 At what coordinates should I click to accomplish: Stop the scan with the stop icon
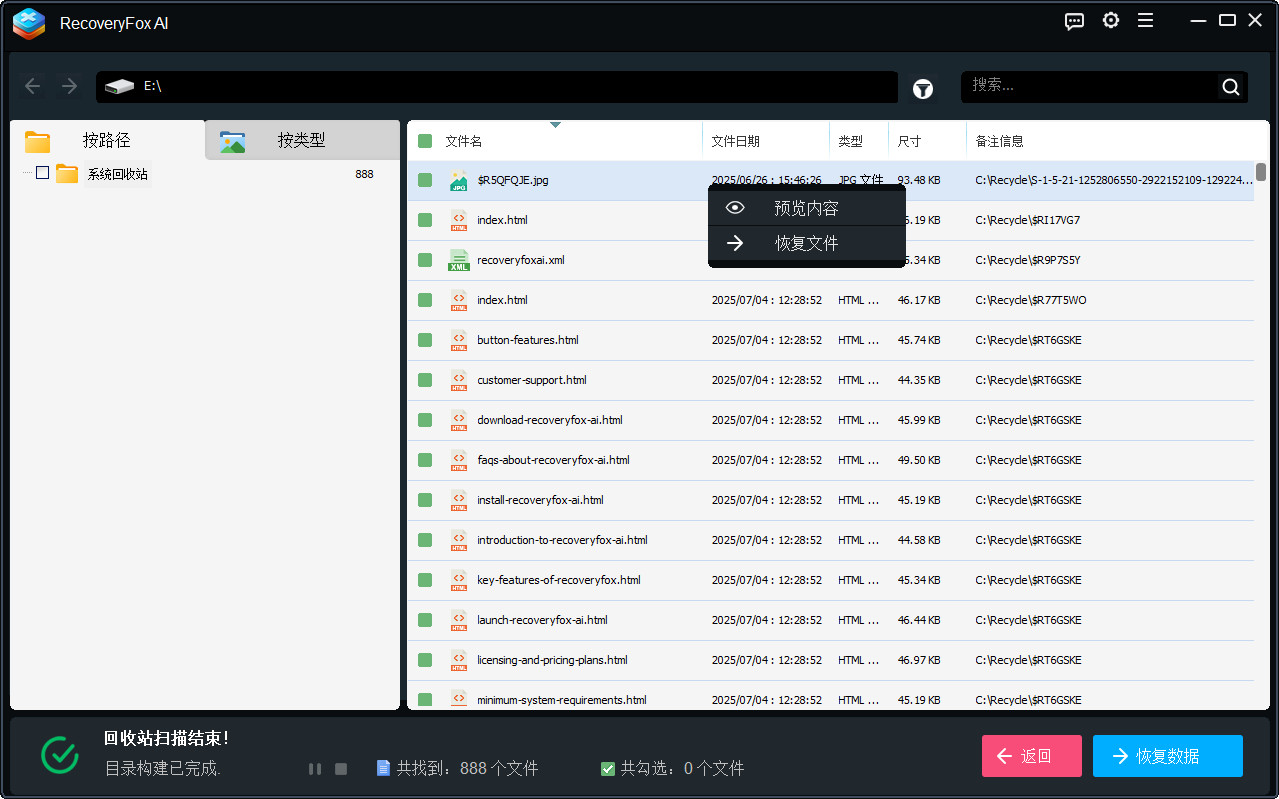(340, 768)
